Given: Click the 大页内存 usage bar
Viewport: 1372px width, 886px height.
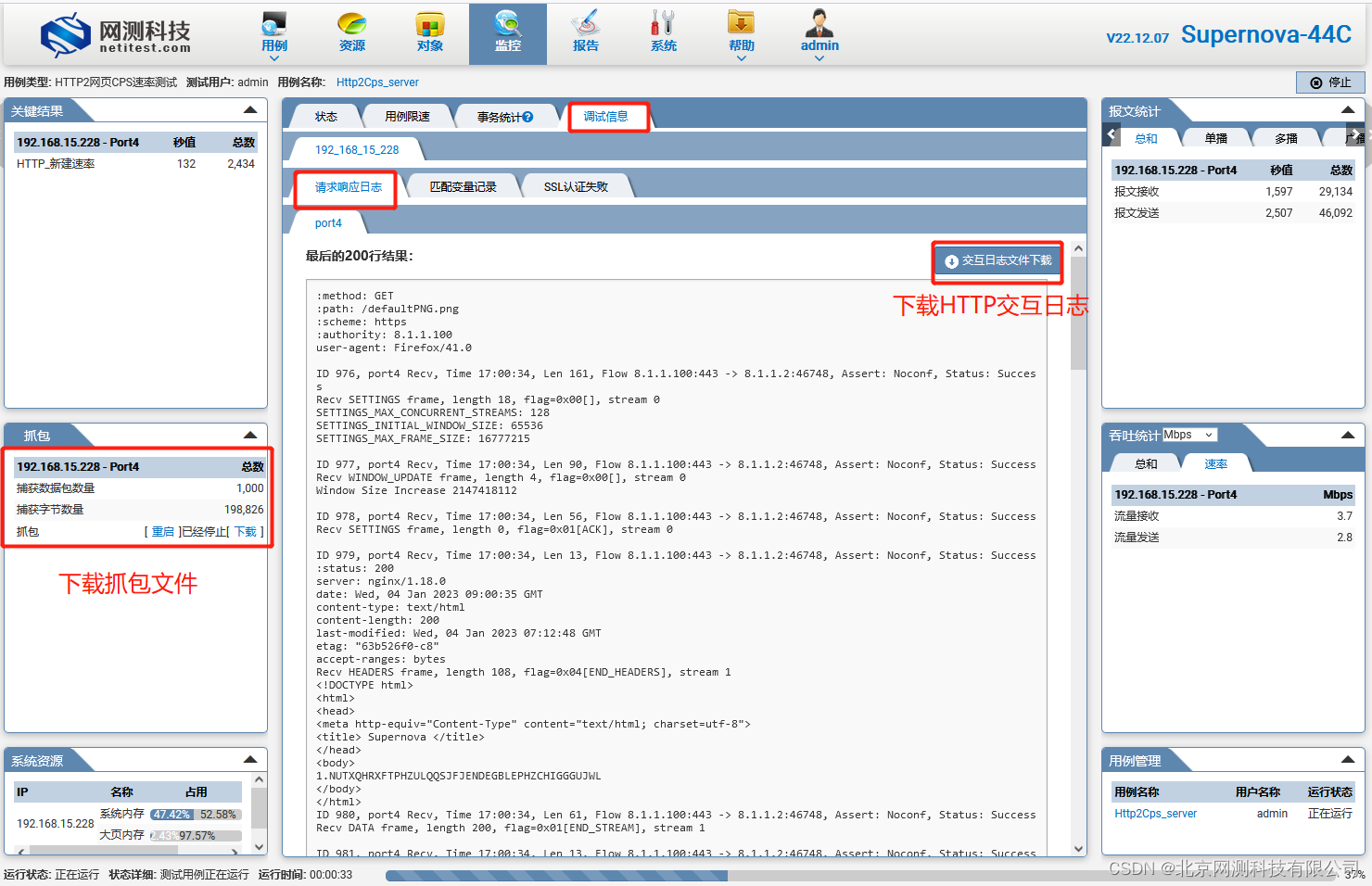Looking at the screenshot, I should tap(196, 835).
